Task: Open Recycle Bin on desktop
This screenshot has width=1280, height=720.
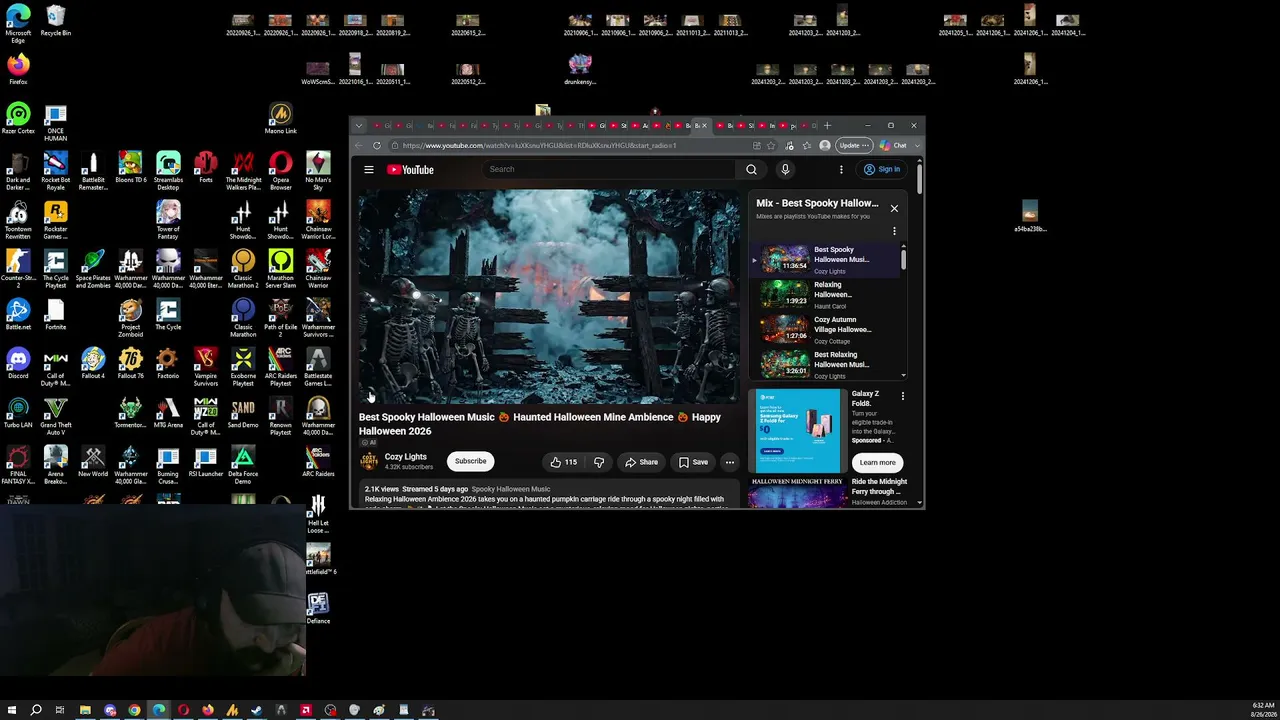Action: click(x=56, y=22)
